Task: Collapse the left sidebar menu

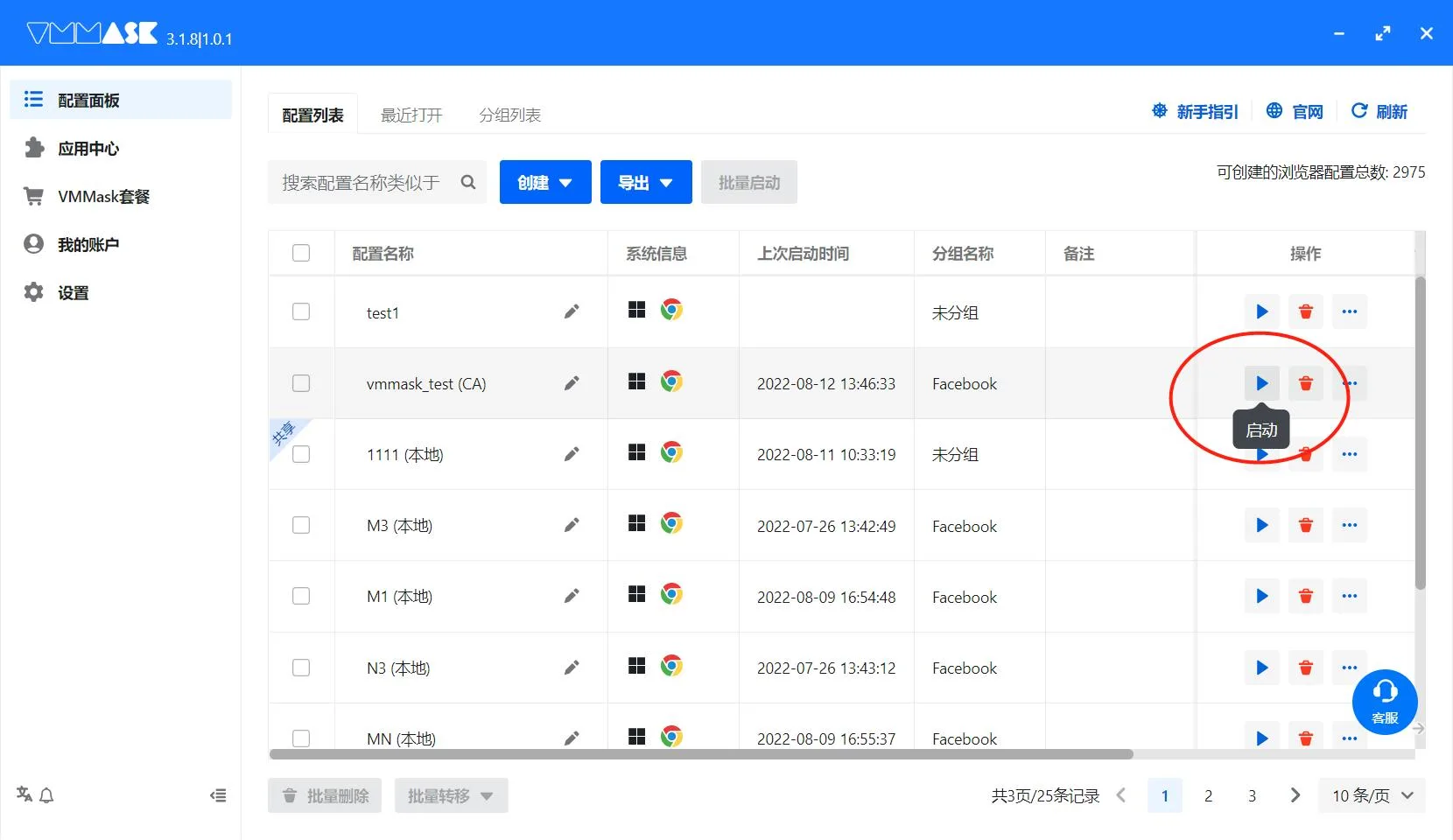Action: click(218, 795)
